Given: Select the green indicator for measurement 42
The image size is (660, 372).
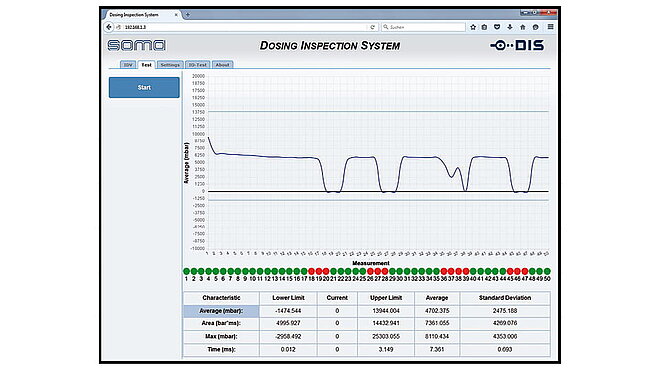Looking at the screenshot, I should [488, 271].
